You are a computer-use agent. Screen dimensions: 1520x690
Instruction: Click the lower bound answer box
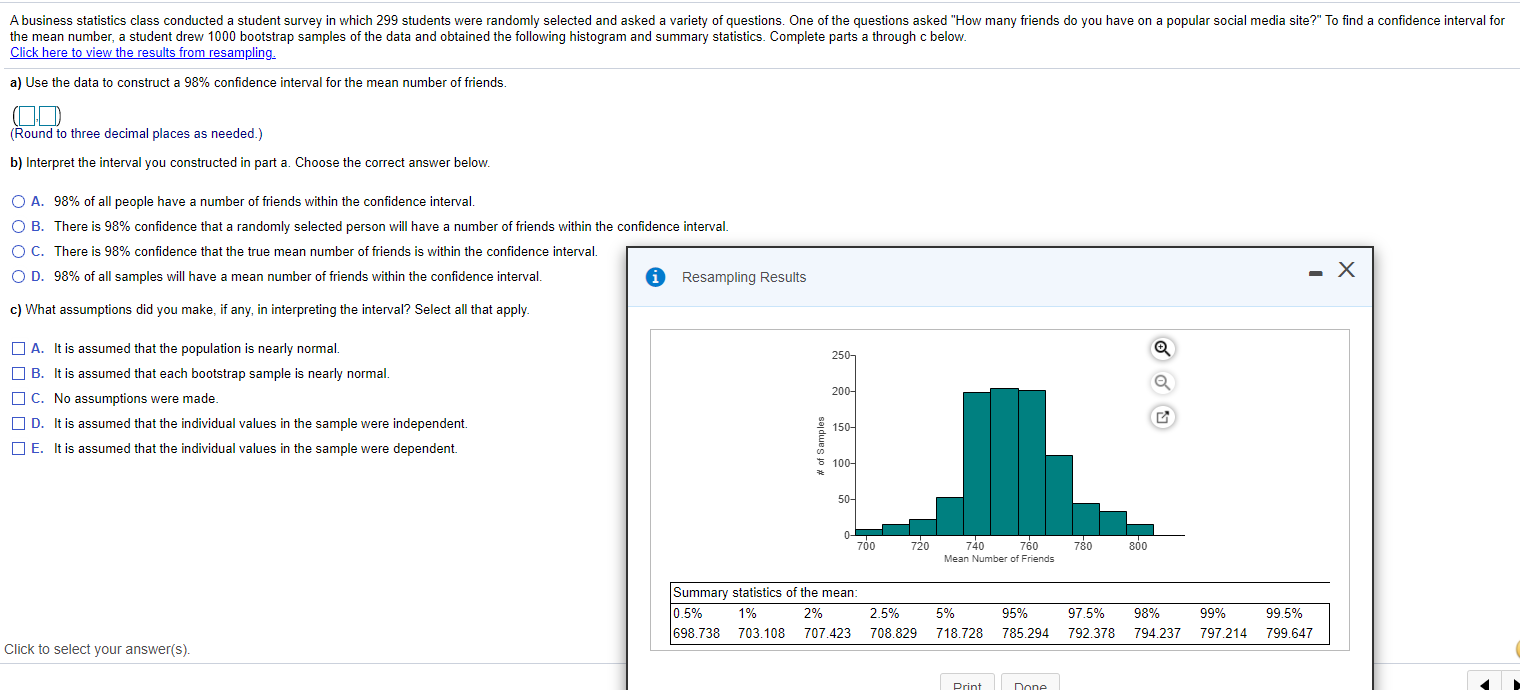point(27,116)
